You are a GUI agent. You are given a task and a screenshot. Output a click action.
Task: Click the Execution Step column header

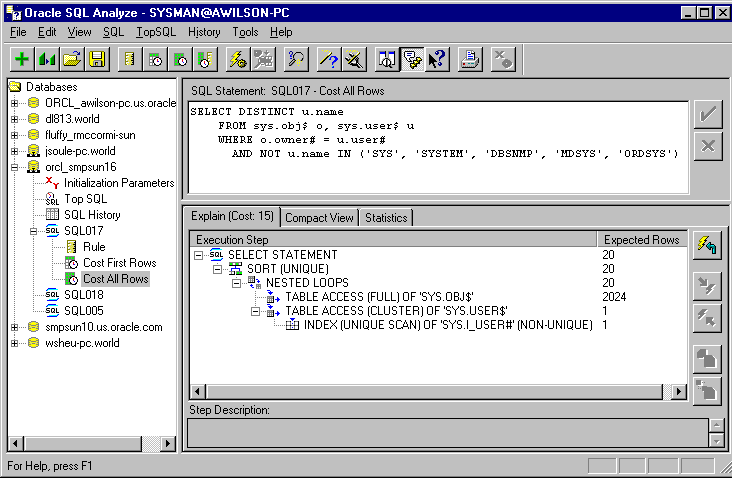(394, 239)
